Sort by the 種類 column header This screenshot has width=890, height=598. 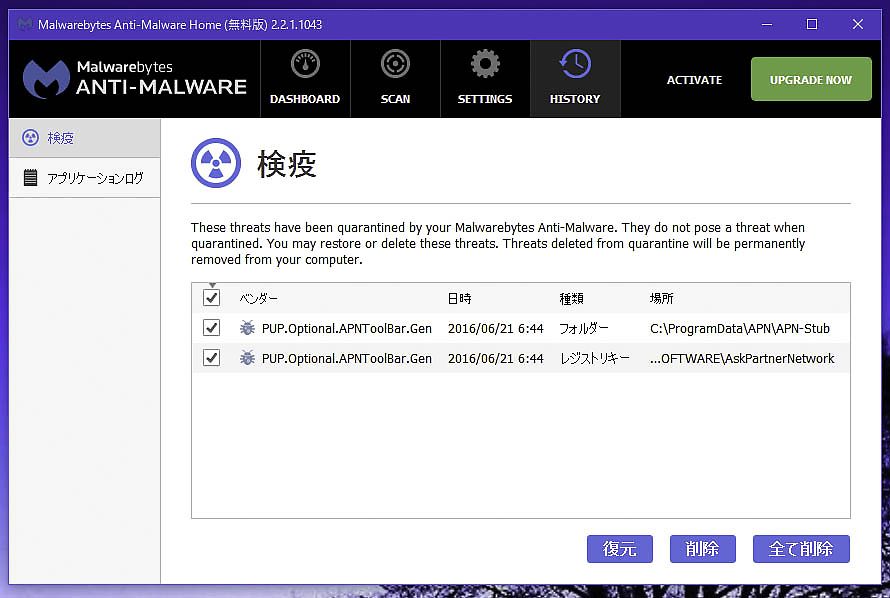pyautogui.click(x=571, y=298)
